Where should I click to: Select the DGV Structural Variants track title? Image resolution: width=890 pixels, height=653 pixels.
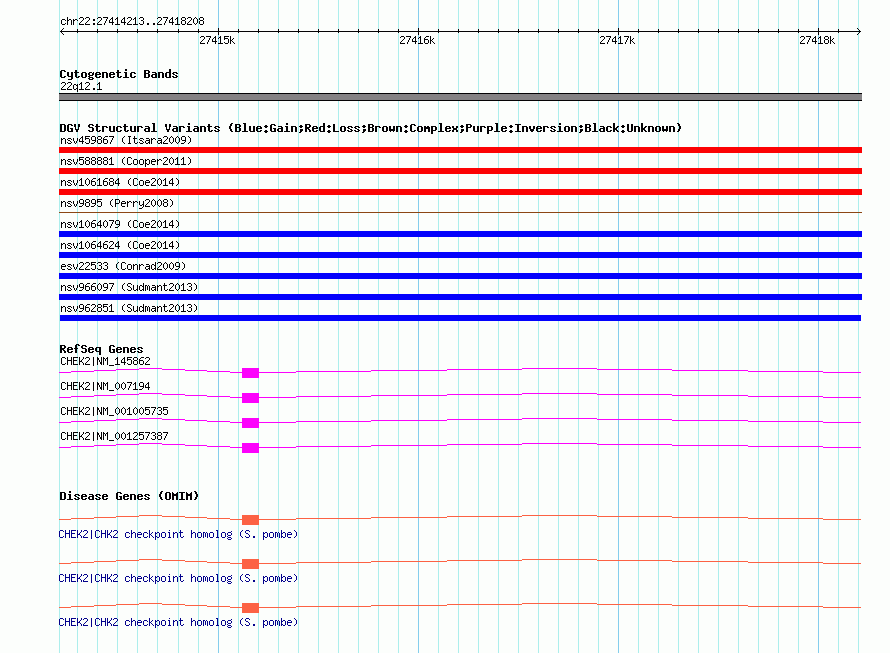pos(370,128)
